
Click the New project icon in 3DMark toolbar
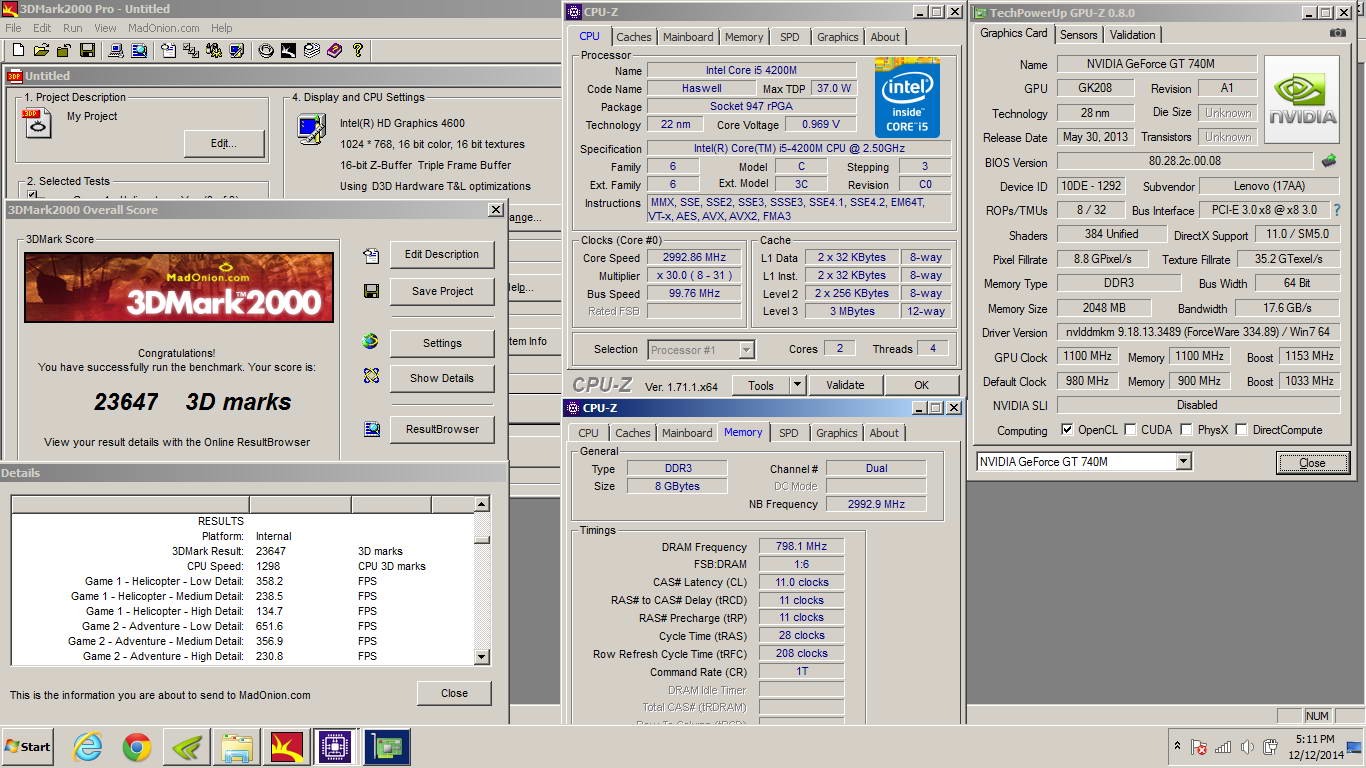click(x=17, y=50)
